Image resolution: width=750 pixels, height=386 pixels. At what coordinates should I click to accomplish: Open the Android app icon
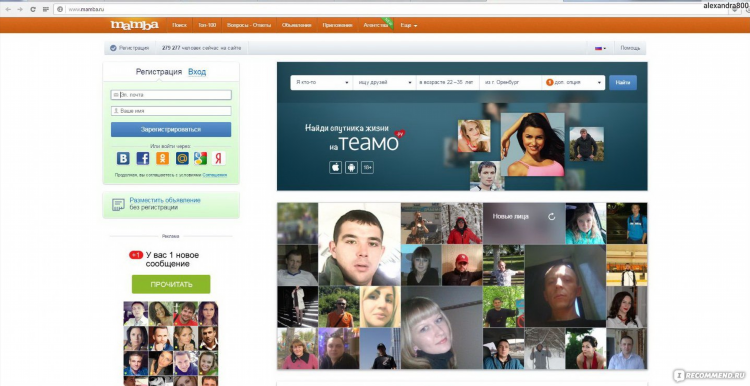pyautogui.click(x=352, y=167)
